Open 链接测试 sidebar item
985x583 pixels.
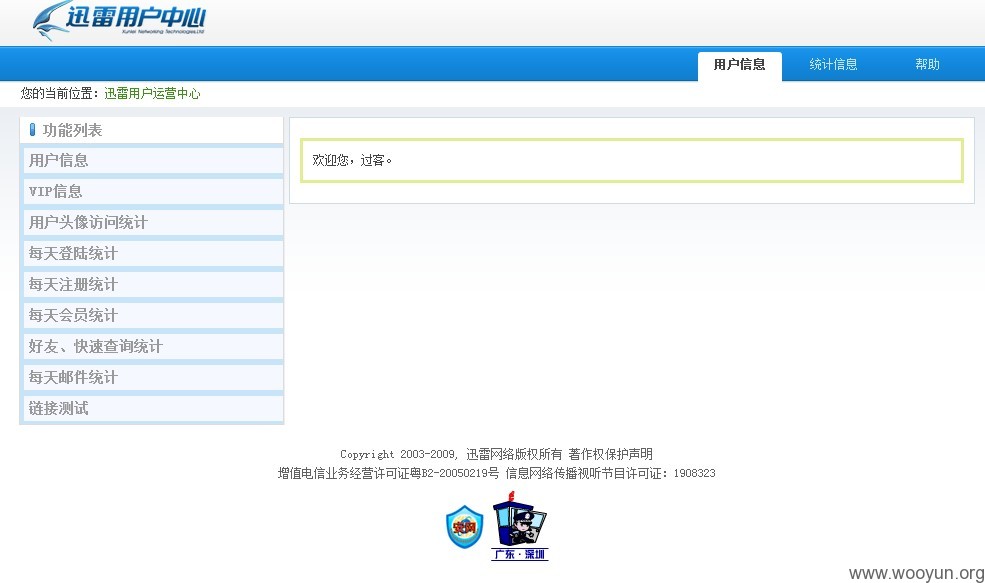pyautogui.click(x=153, y=408)
